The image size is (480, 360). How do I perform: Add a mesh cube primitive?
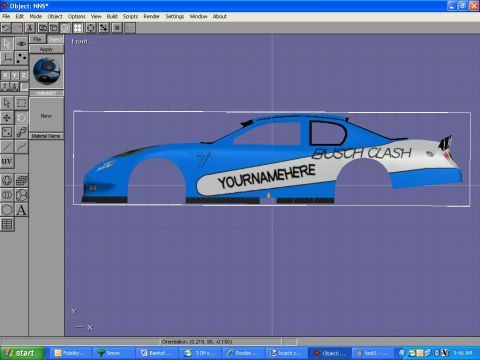(21, 180)
